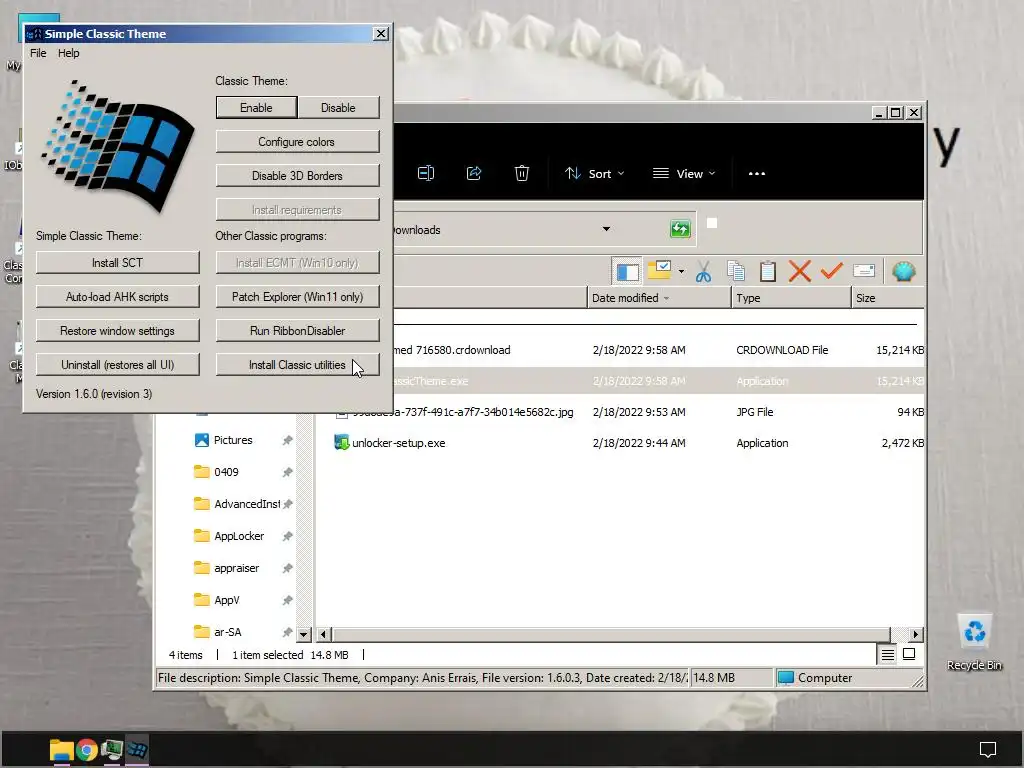Open the Help menu in Simple Classic Theme

point(69,53)
